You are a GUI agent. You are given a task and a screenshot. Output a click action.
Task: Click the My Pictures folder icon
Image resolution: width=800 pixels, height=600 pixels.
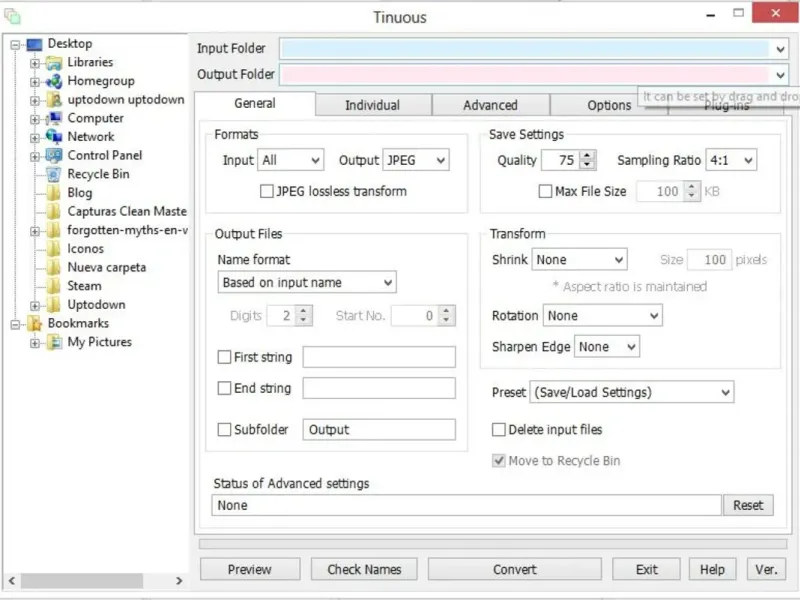[54, 342]
